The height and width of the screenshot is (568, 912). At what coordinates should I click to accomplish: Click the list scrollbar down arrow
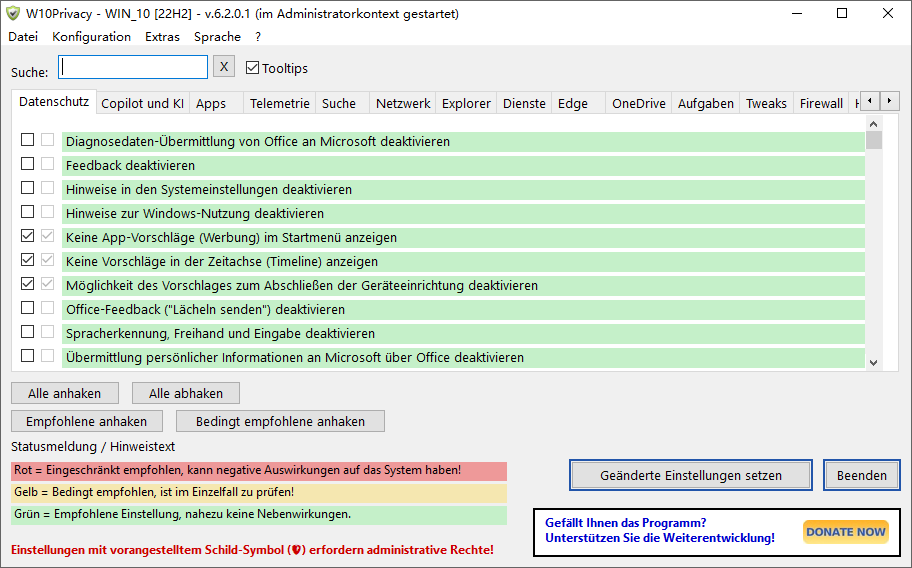(x=873, y=362)
